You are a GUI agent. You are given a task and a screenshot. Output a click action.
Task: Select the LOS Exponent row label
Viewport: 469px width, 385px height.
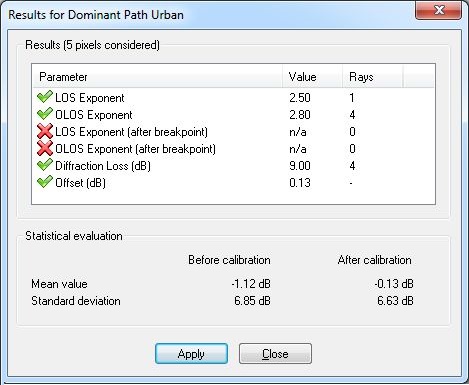click(x=90, y=98)
